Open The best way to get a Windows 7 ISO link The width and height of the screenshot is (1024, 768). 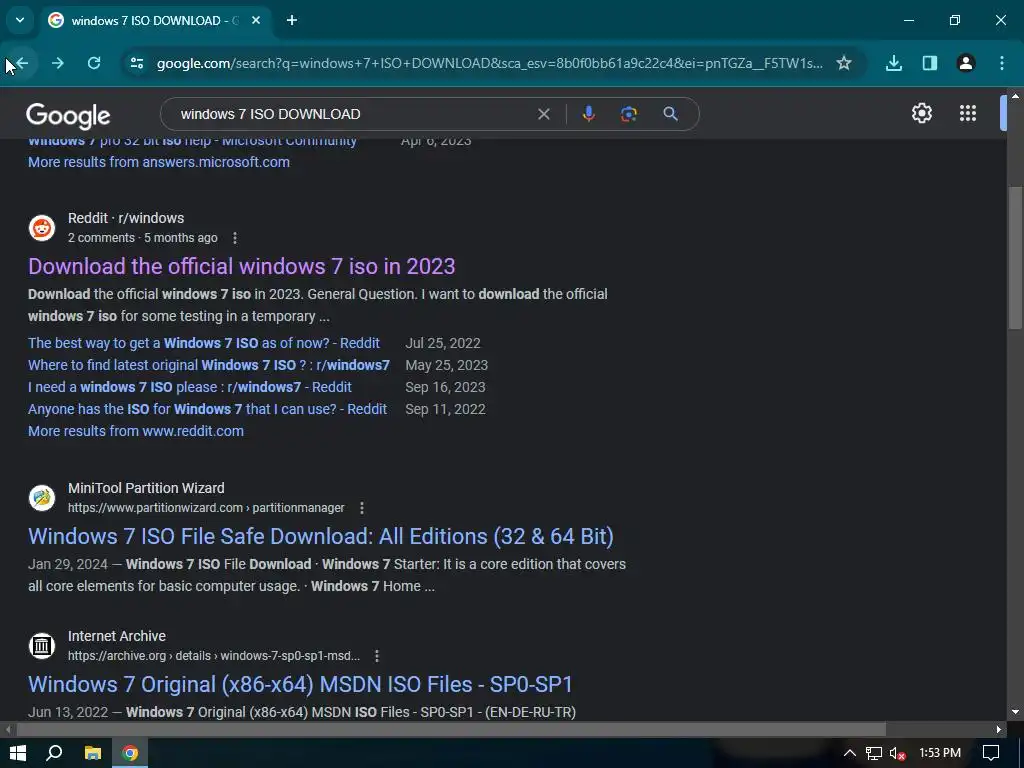click(204, 343)
